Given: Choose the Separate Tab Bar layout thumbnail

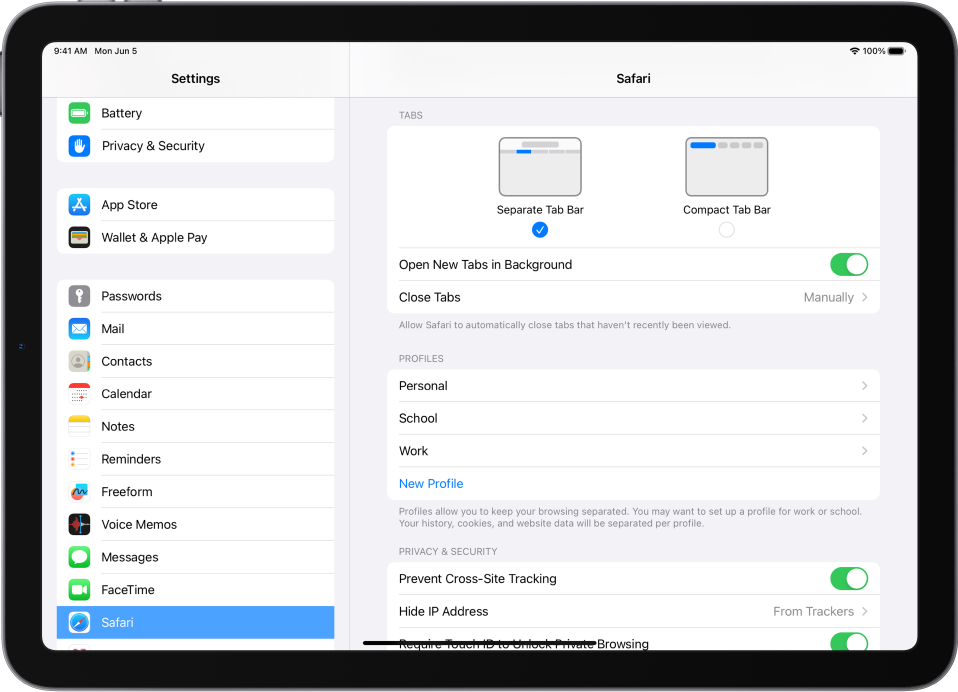Looking at the screenshot, I should pos(540,167).
